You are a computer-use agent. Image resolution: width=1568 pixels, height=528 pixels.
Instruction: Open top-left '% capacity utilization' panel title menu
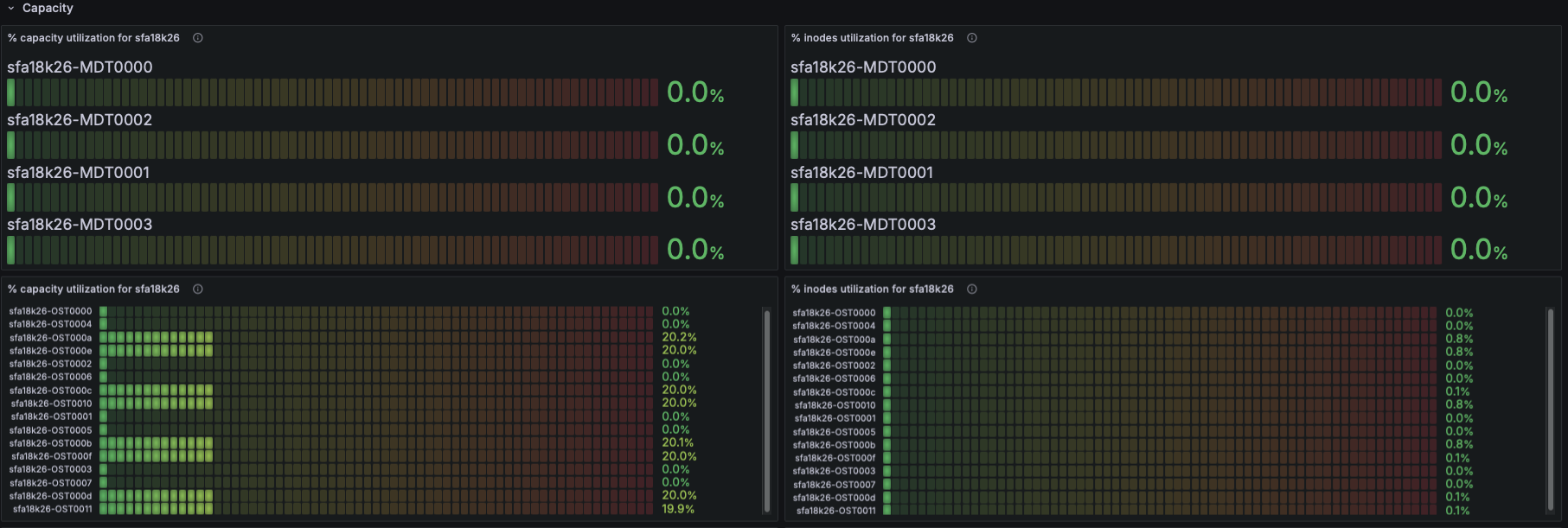(x=94, y=38)
